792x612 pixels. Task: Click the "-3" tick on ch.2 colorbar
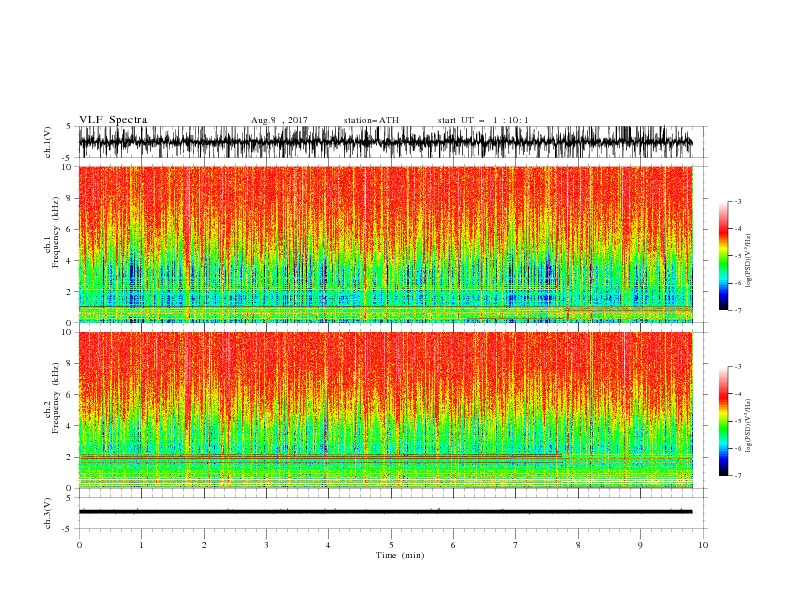pyautogui.click(x=737, y=367)
